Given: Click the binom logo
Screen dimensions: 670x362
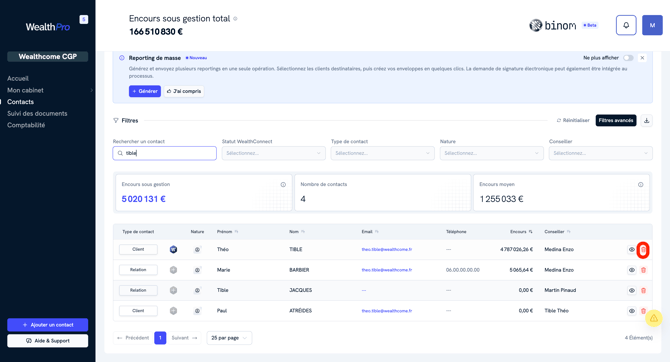Looking at the screenshot, I should (552, 26).
